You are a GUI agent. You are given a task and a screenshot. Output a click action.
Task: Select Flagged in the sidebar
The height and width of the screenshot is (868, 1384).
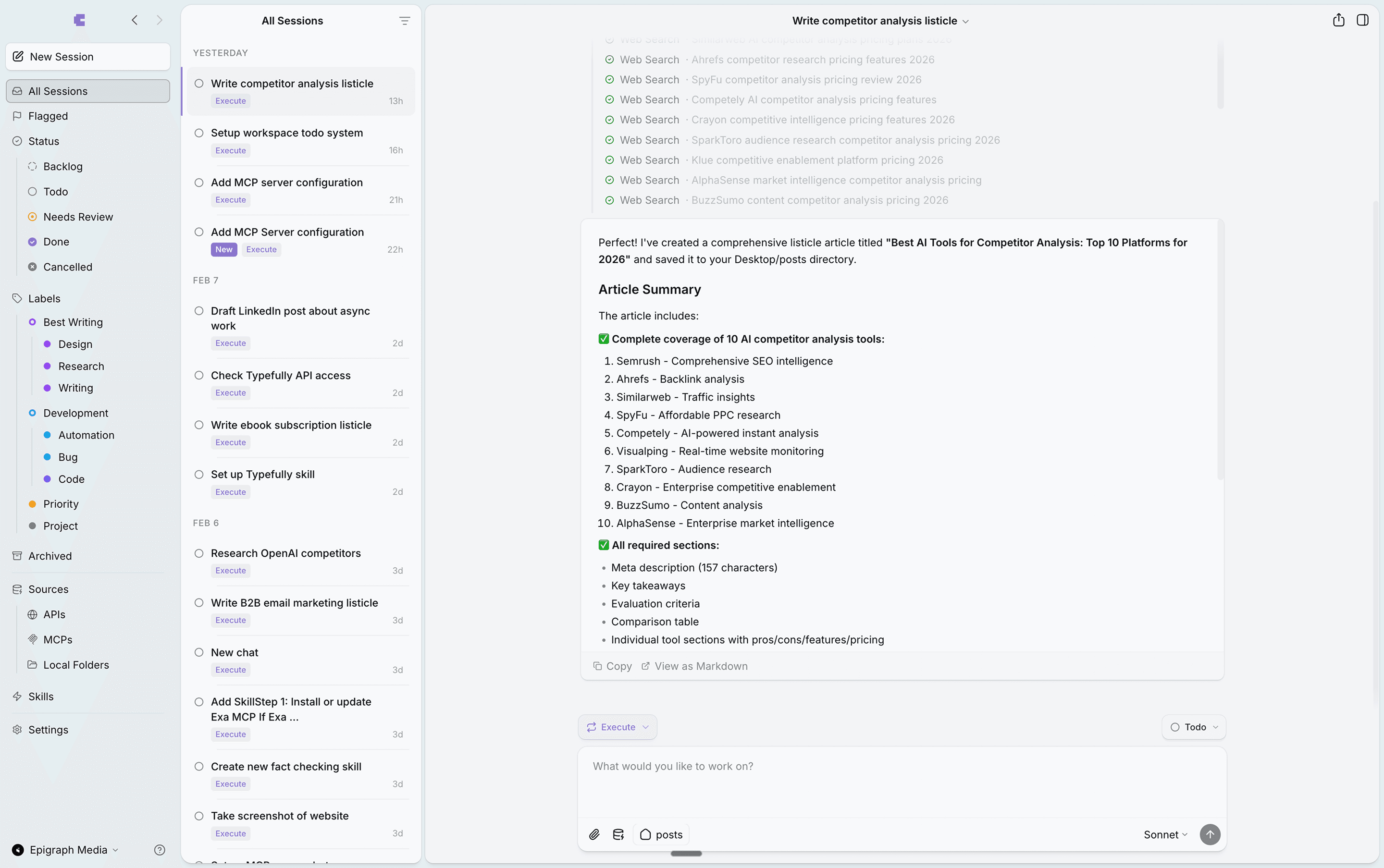tap(48, 116)
